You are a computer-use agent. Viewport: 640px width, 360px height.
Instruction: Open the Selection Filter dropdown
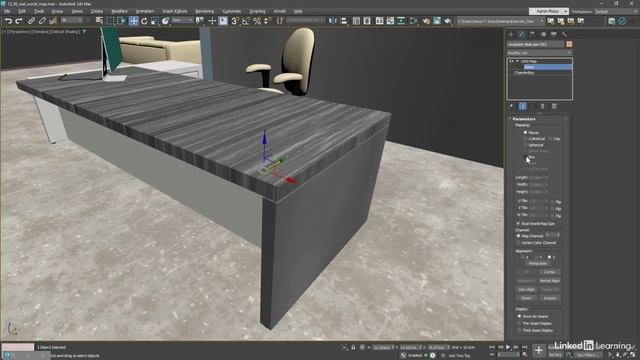72,20
